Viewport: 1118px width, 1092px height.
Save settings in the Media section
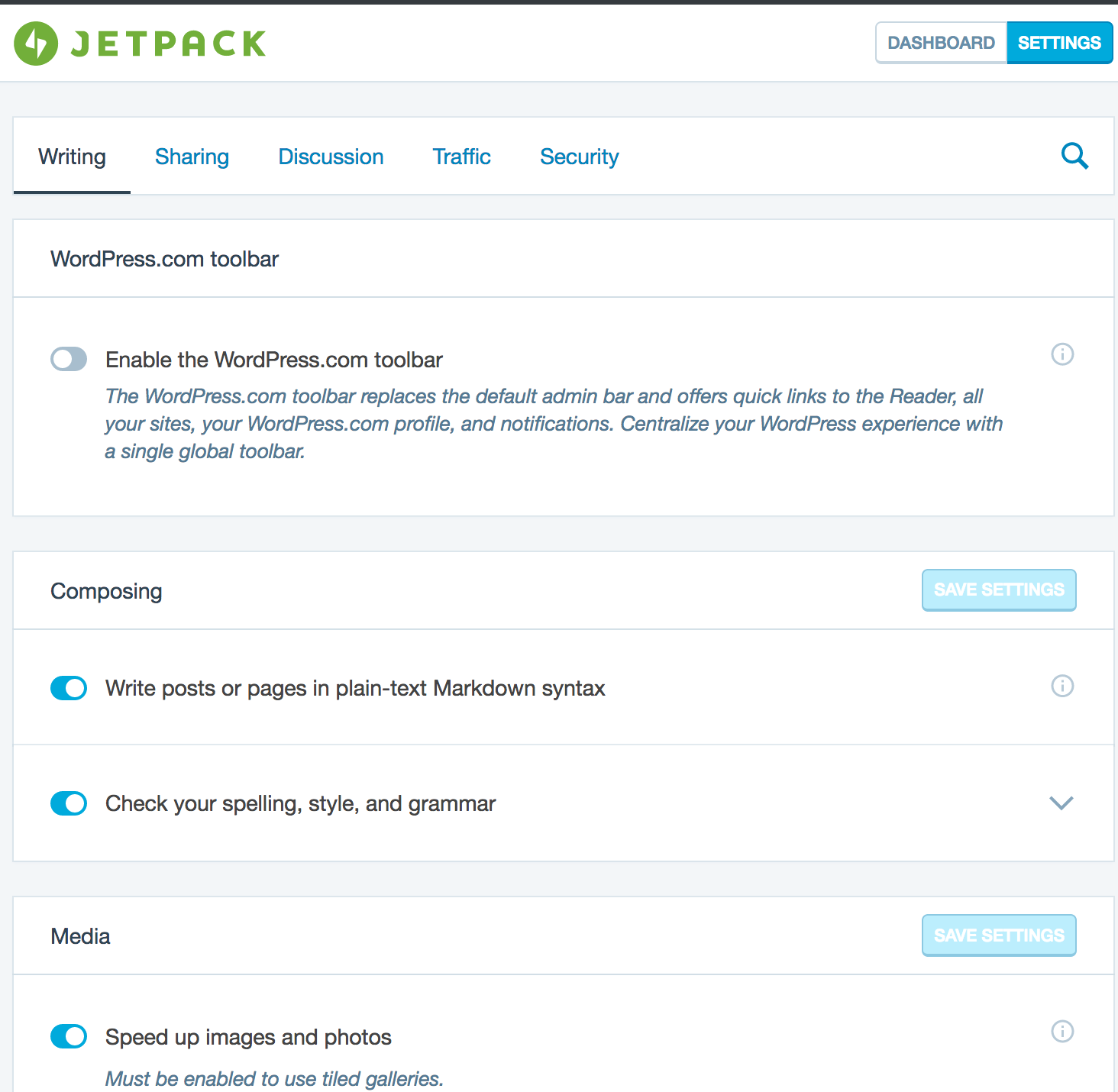999,935
